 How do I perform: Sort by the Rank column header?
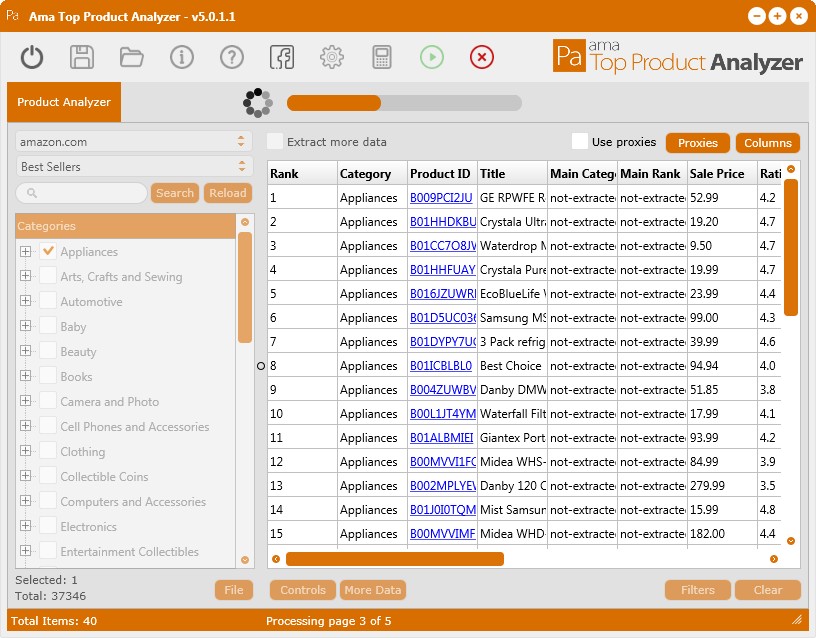tap(302, 173)
